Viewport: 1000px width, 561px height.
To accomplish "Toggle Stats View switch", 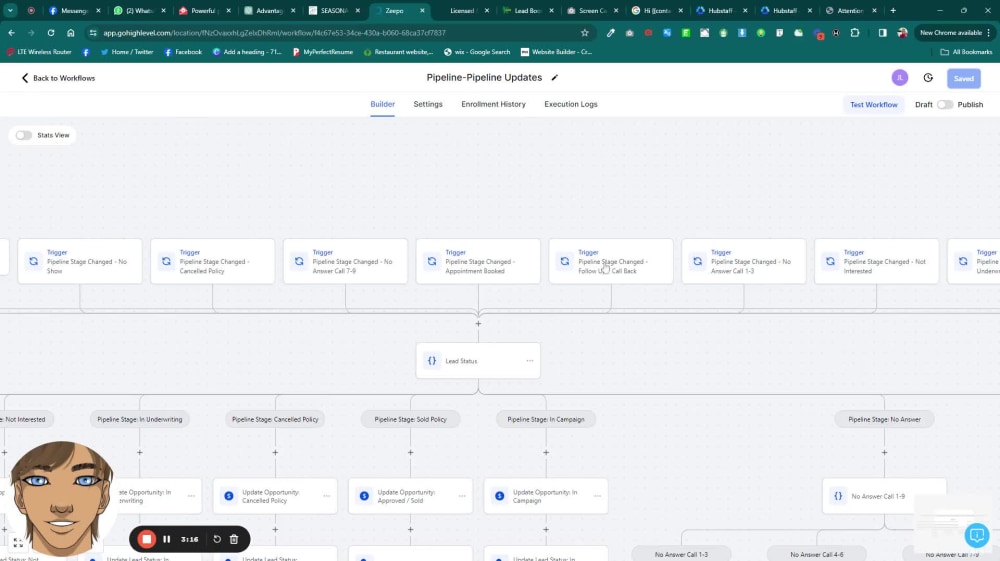I will point(24,135).
